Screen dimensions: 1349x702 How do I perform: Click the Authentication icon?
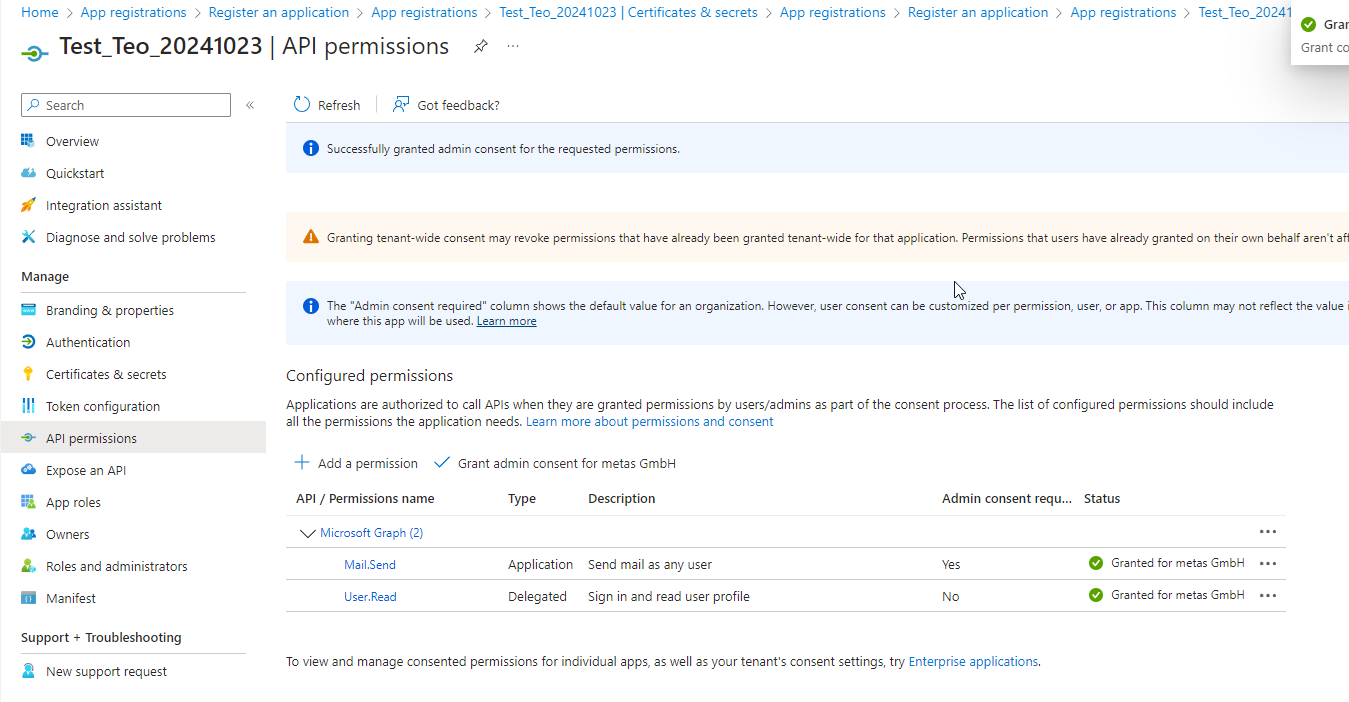click(x=28, y=342)
